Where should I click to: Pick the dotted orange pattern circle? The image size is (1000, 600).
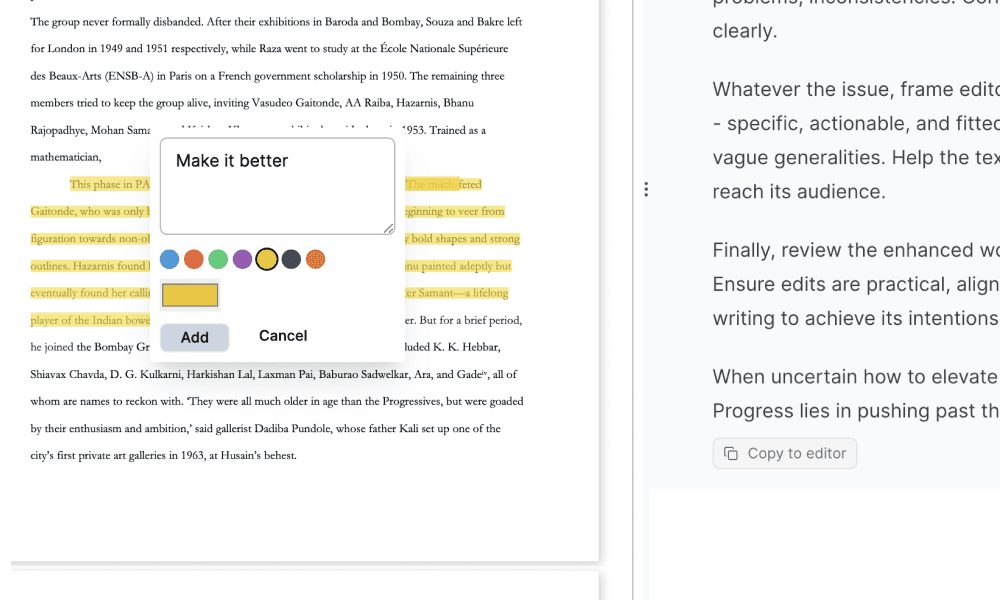pos(315,260)
